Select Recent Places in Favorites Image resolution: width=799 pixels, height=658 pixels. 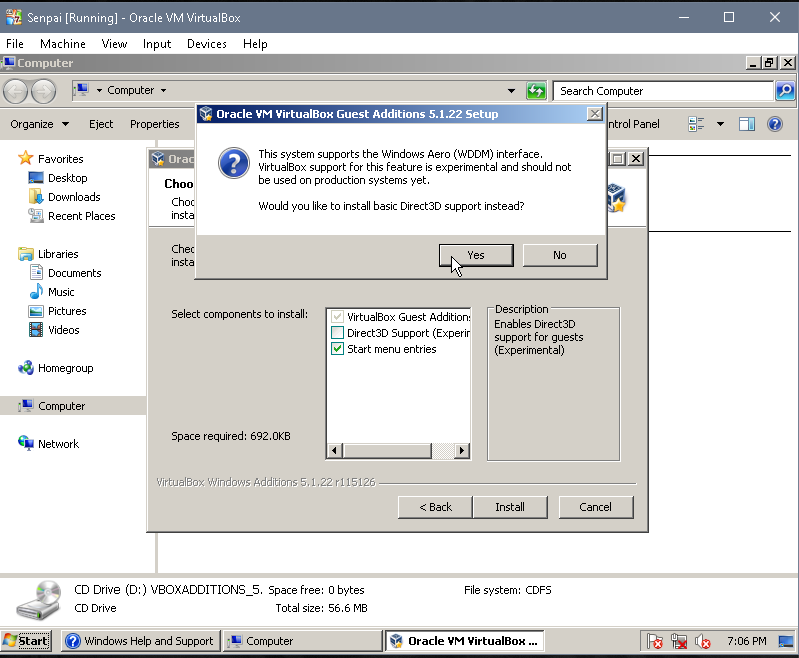72,216
